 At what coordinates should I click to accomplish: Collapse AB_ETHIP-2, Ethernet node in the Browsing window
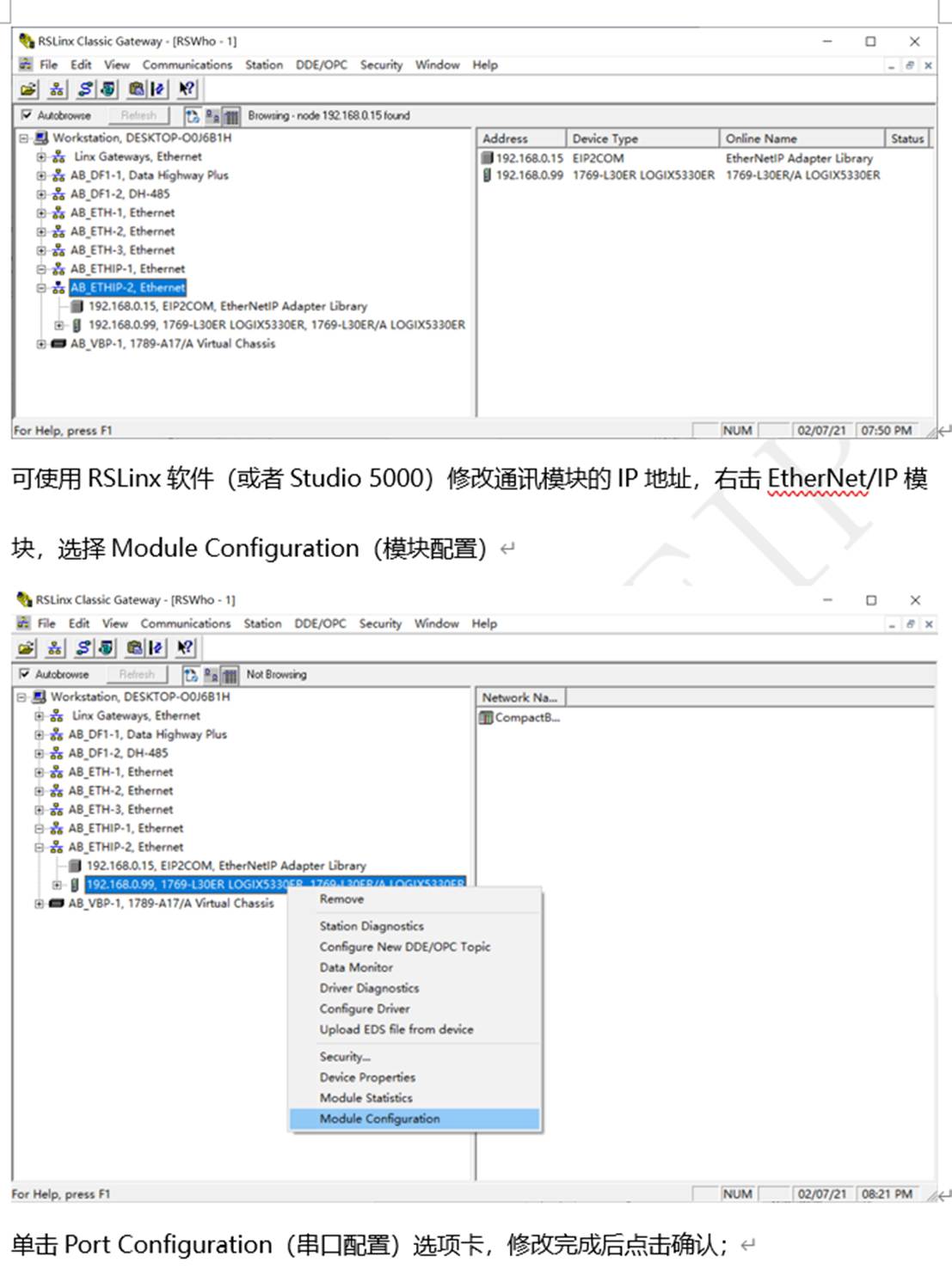(x=40, y=288)
